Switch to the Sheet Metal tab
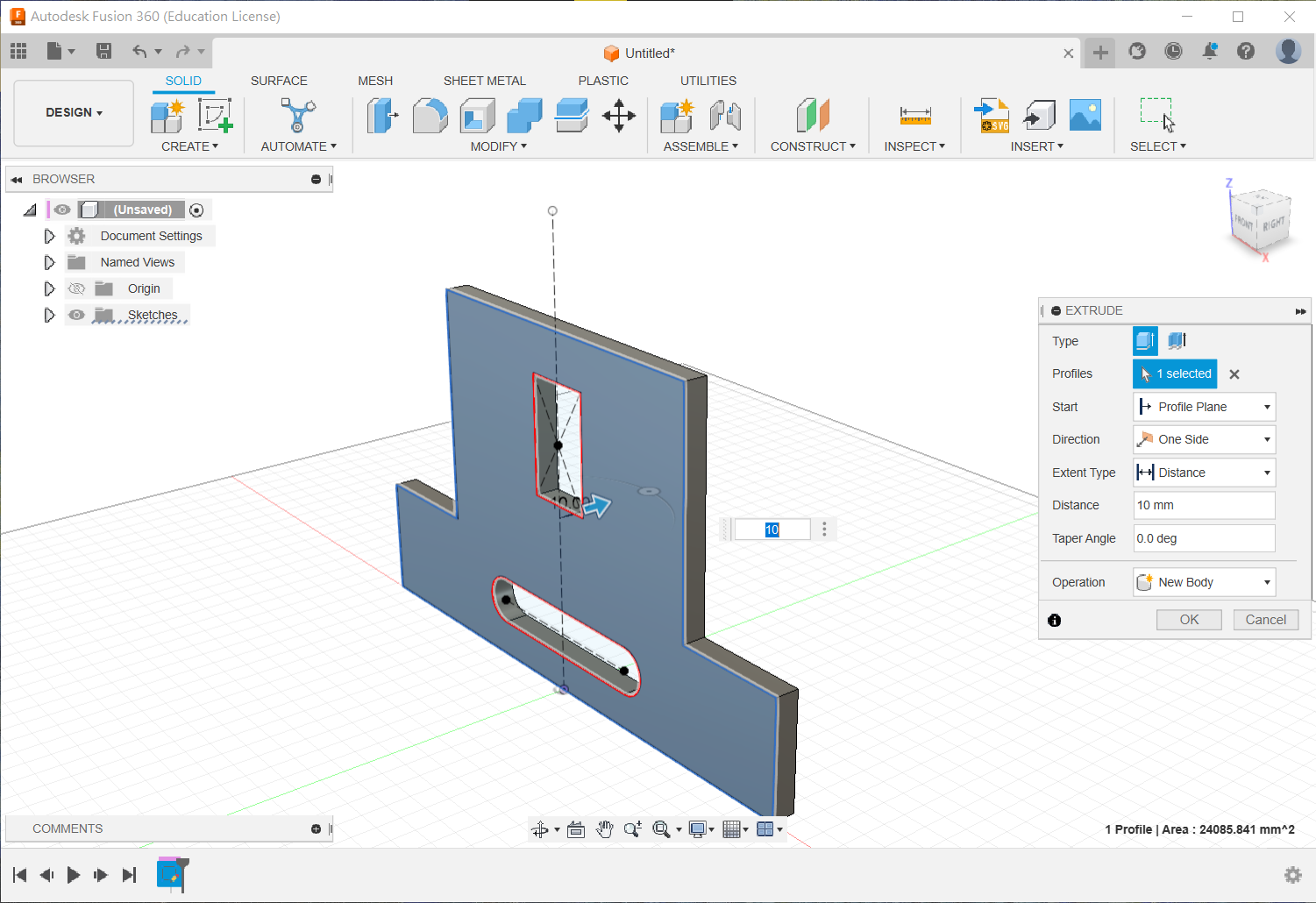The width and height of the screenshot is (1316, 903). click(484, 81)
